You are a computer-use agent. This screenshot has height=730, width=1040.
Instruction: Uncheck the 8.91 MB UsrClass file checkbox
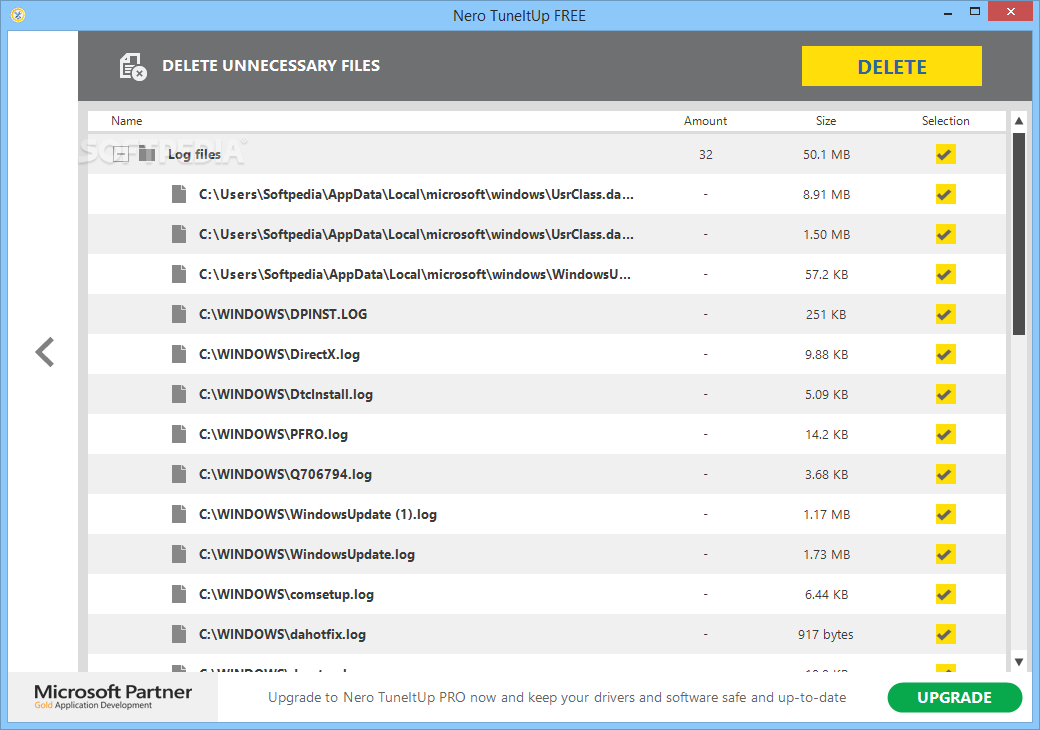(945, 194)
